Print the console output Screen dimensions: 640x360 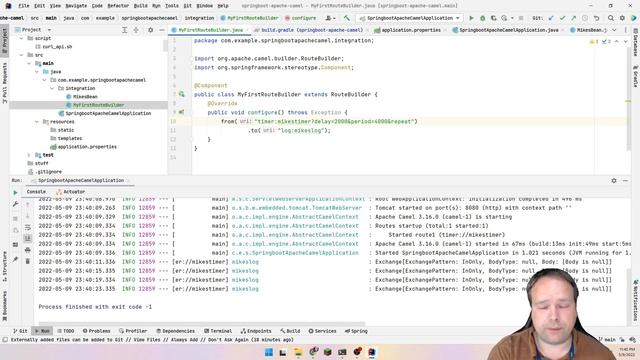[x=27, y=250]
